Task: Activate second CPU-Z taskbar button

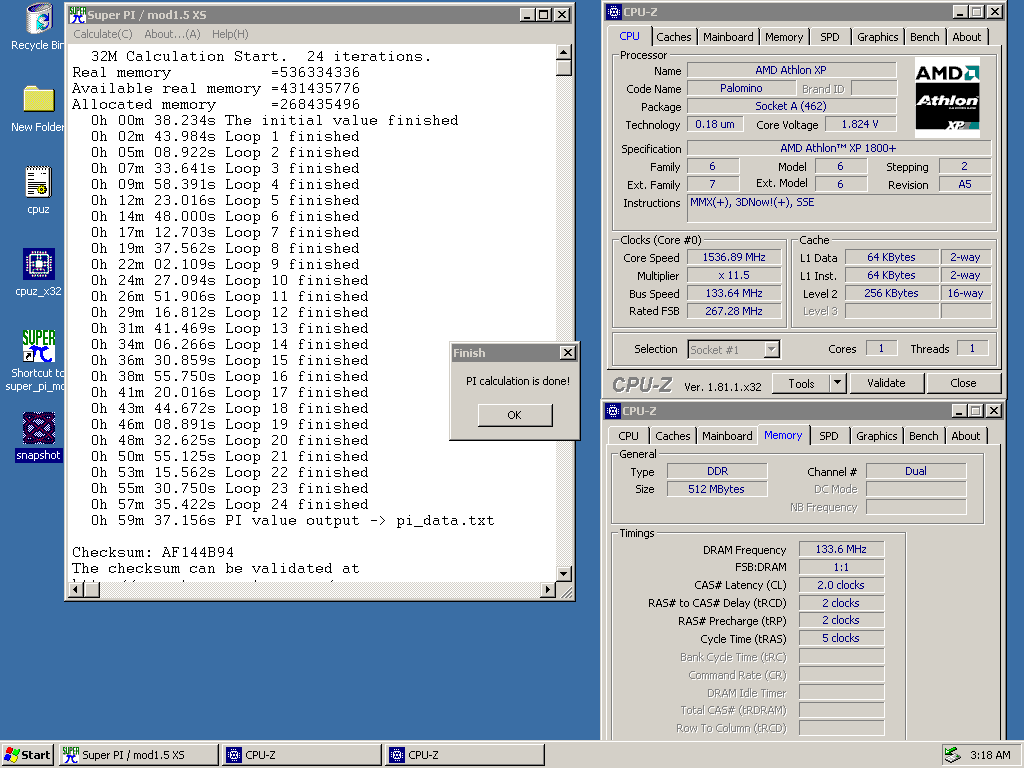Action: tap(465, 755)
